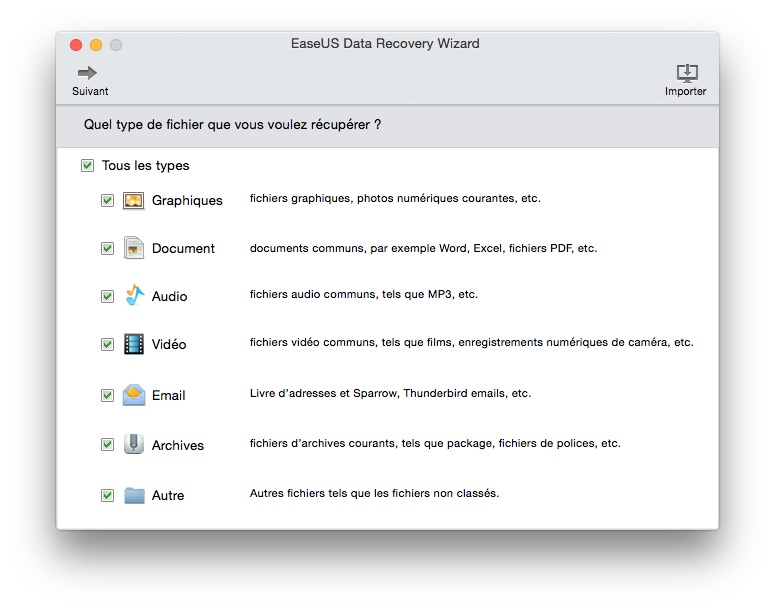Screen dimensions: 775x610
Task: Deselect the Autre checkbox
Action: click(107, 495)
